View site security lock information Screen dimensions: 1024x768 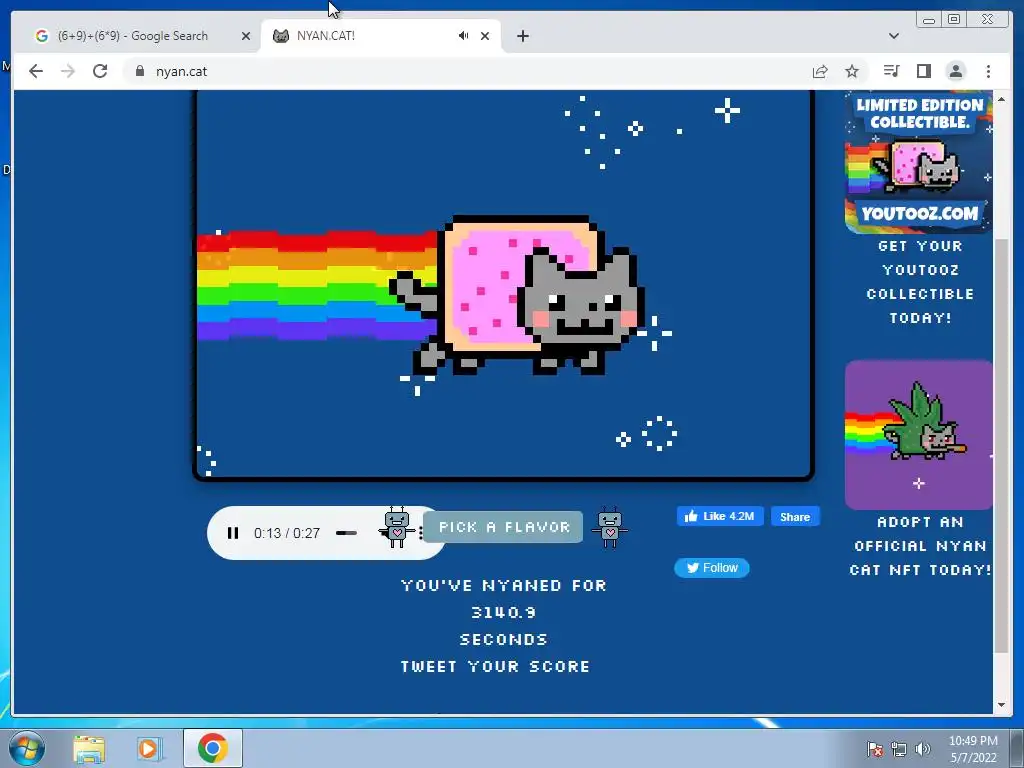140,71
